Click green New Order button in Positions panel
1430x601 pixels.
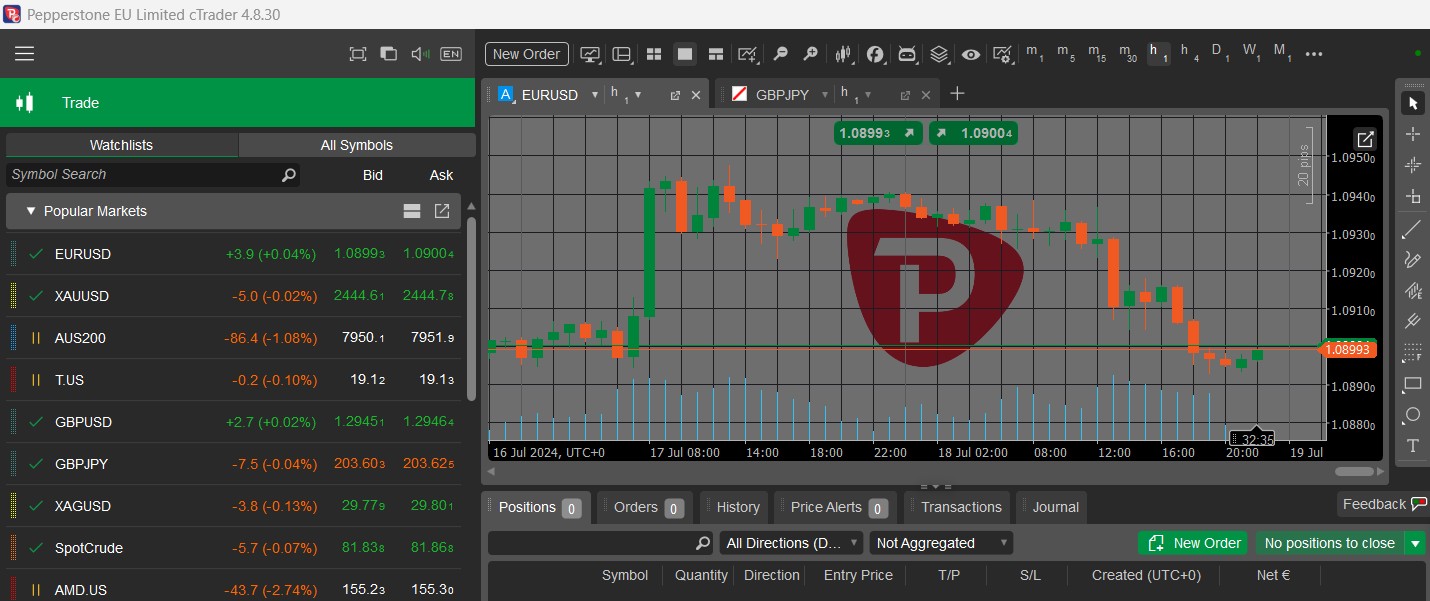[1193, 543]
